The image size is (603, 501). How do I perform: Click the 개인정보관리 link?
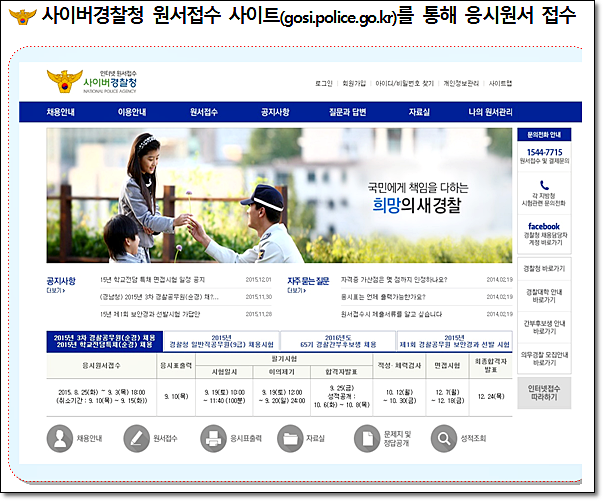[x=461, y=83]
